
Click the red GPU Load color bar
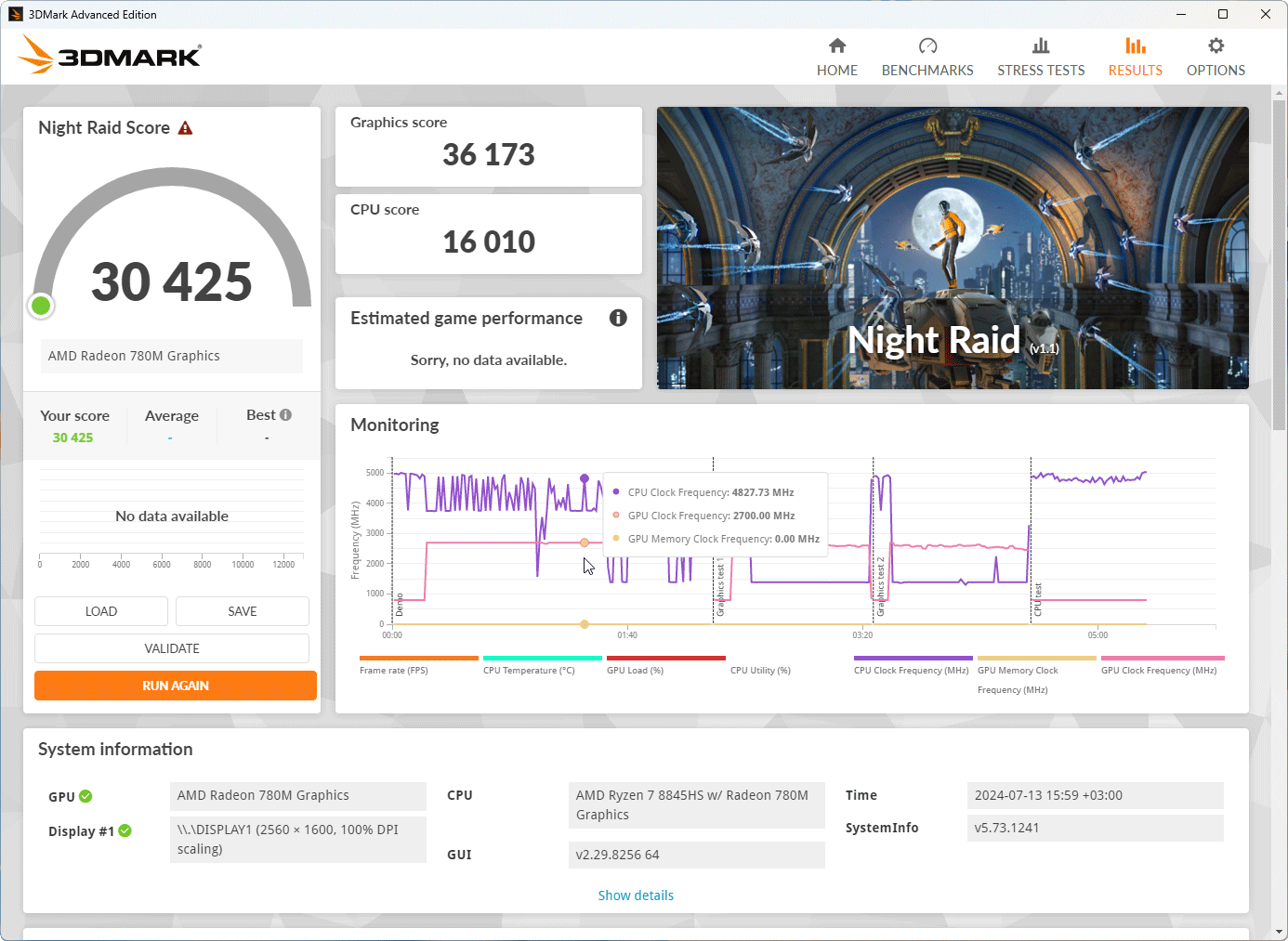point(666,658)
